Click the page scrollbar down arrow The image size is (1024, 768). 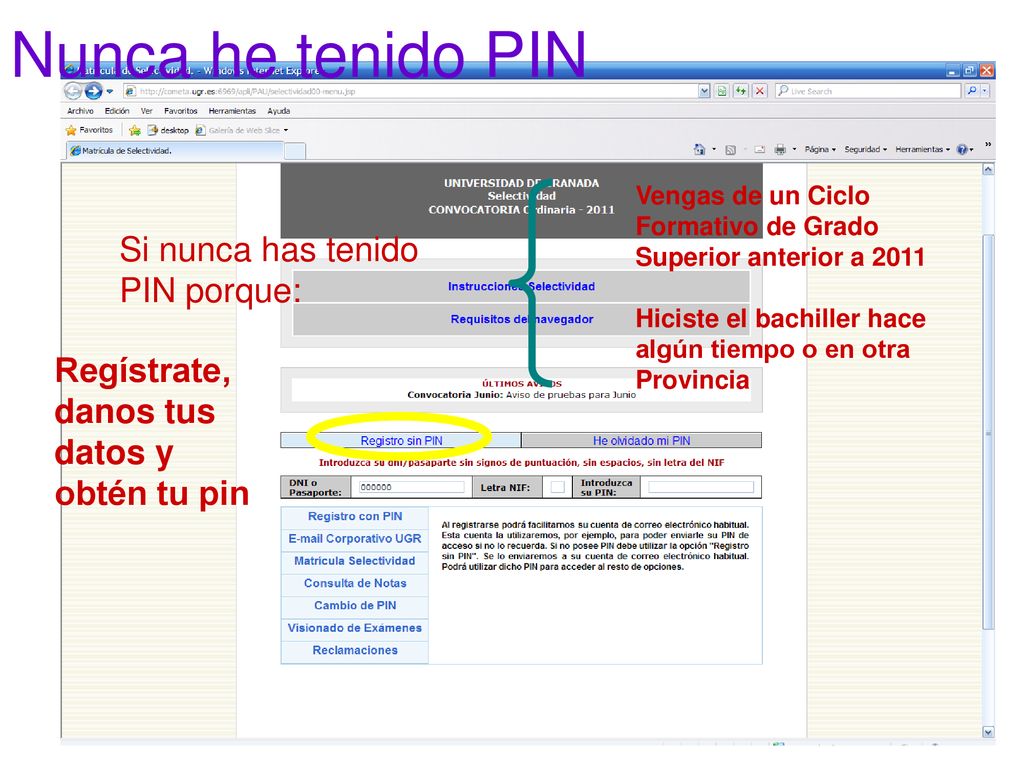click(988, 732)
